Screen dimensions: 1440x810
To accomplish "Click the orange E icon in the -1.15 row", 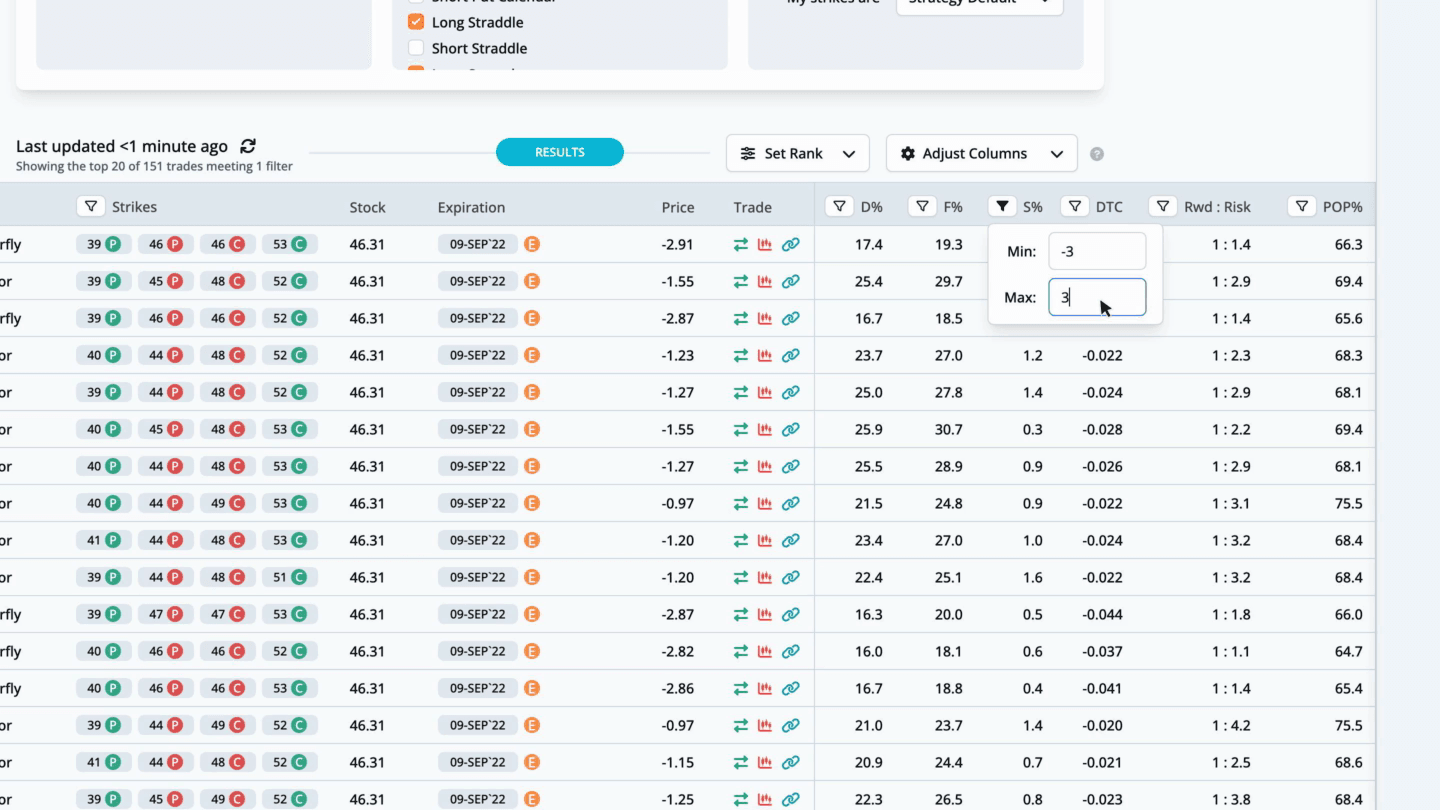I will 532,762.
